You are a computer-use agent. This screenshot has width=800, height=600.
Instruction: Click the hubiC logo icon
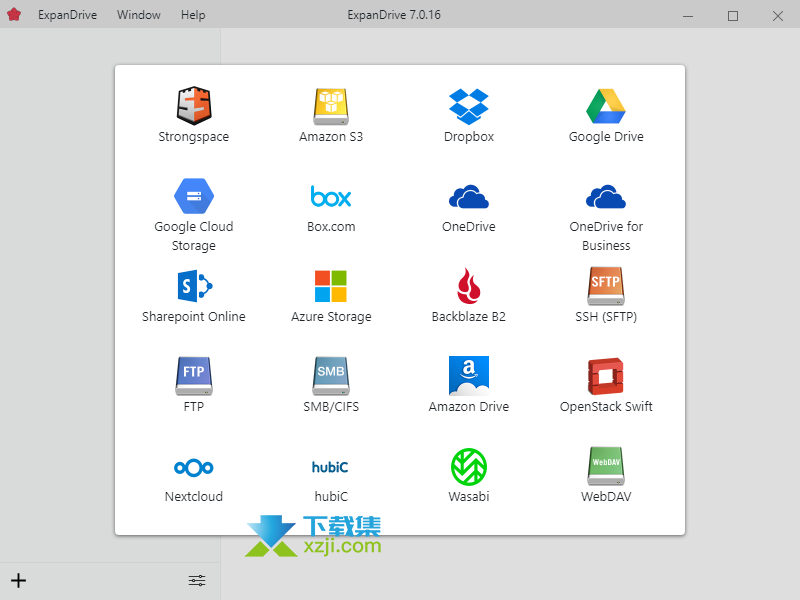click(x=330, y=467)
